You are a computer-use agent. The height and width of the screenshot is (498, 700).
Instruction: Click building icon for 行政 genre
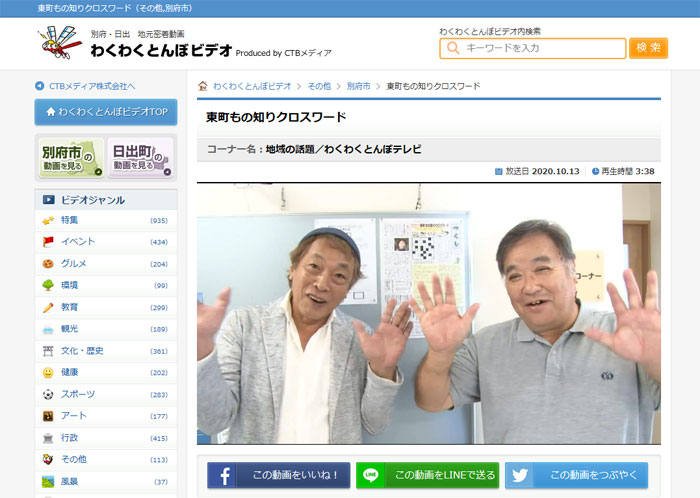[48, 438]
